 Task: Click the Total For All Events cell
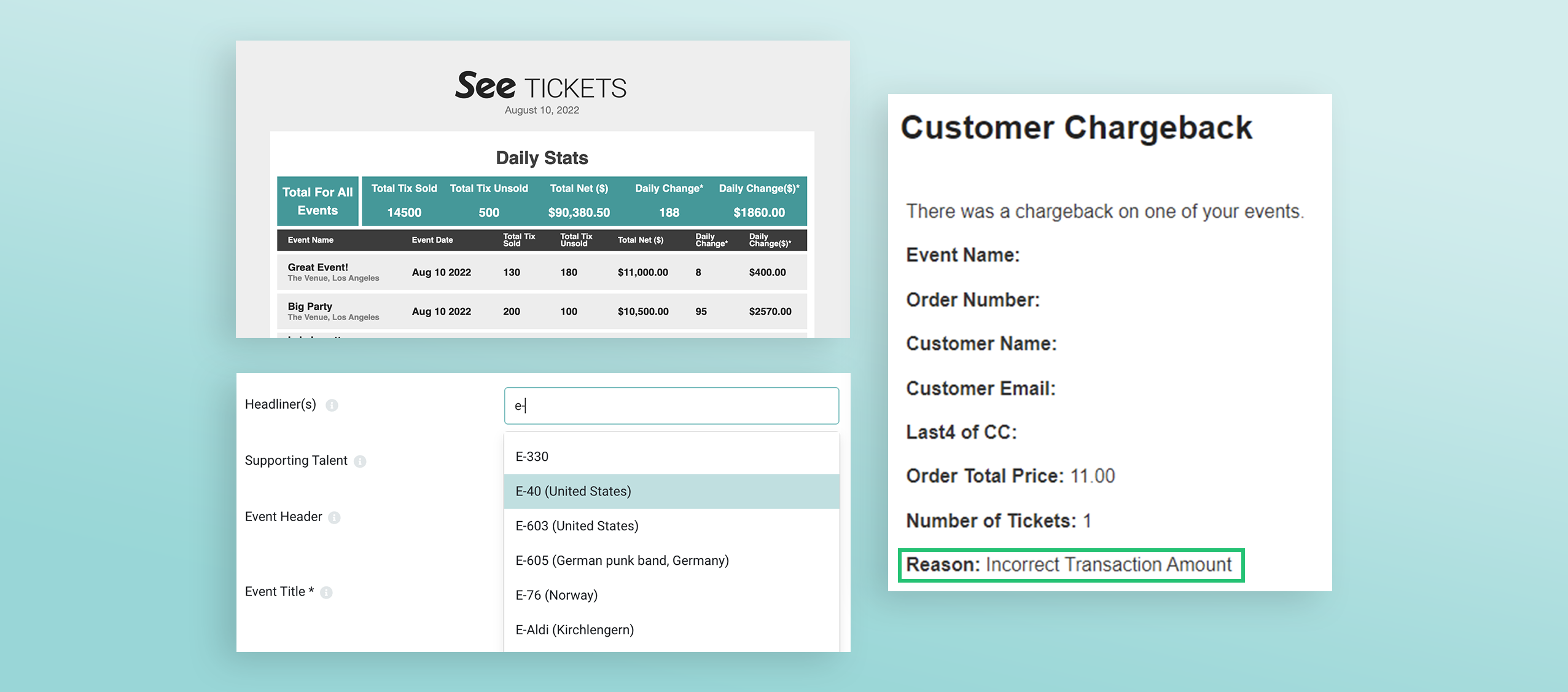tap(318, 201)
